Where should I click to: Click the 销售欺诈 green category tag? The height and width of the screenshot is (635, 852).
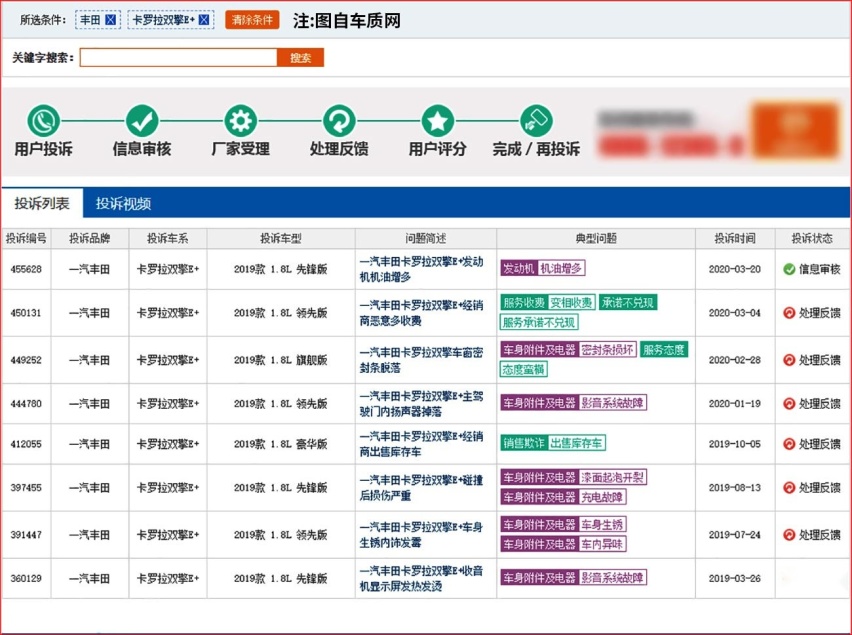point(524,443)
